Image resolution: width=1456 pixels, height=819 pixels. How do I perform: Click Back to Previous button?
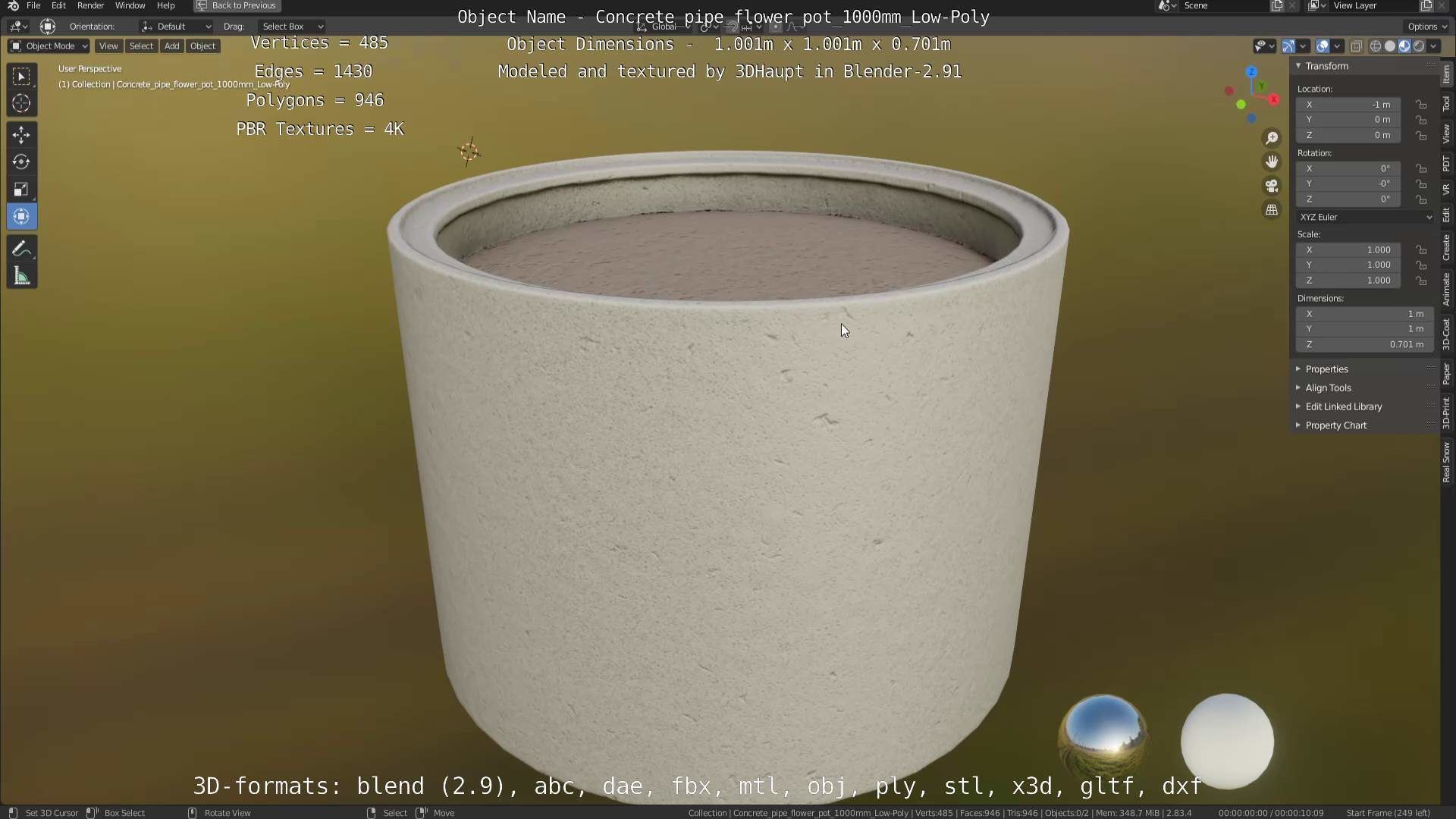click(x=237, y=5)
